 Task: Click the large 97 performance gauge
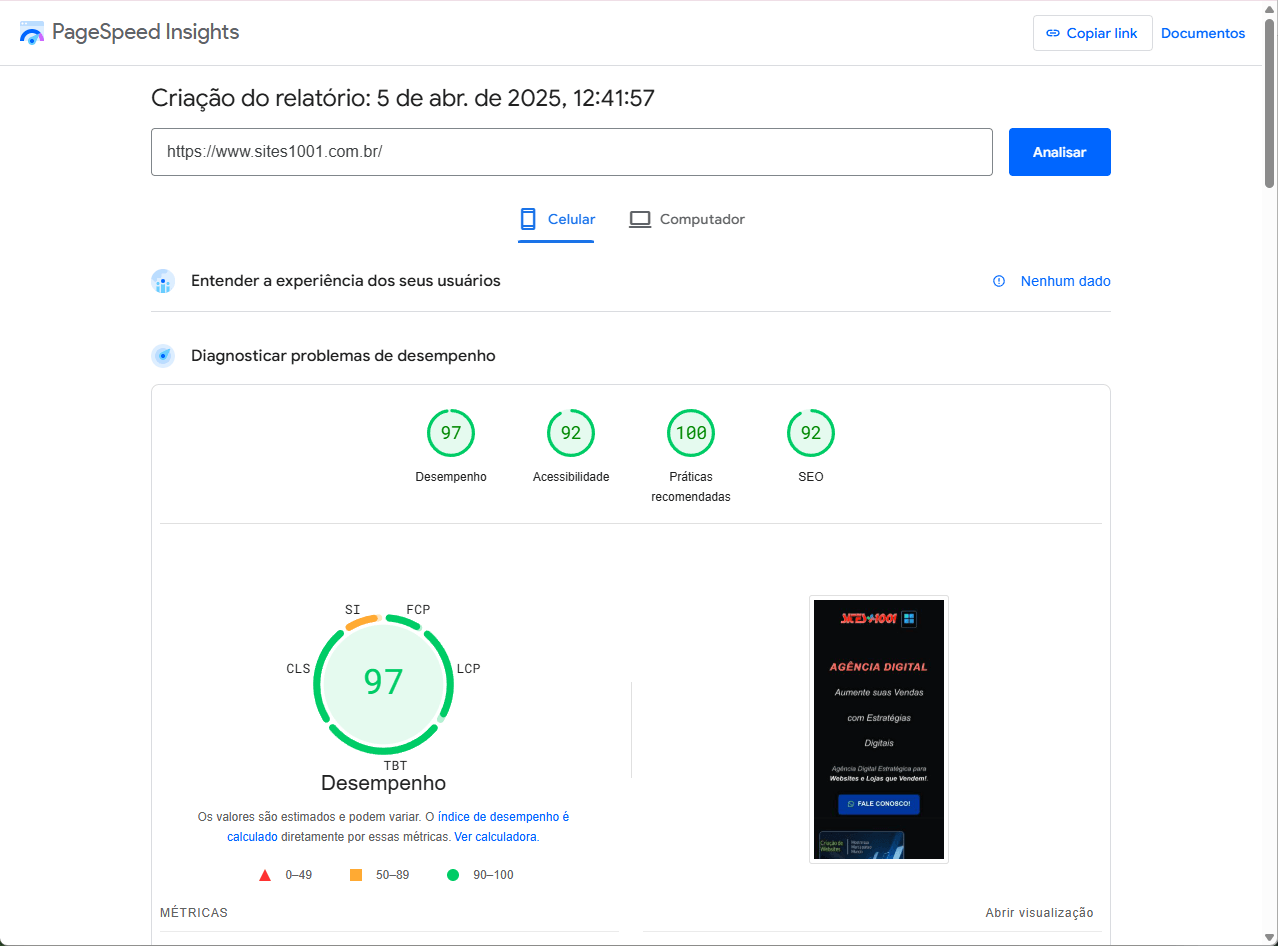pos(383,683)
